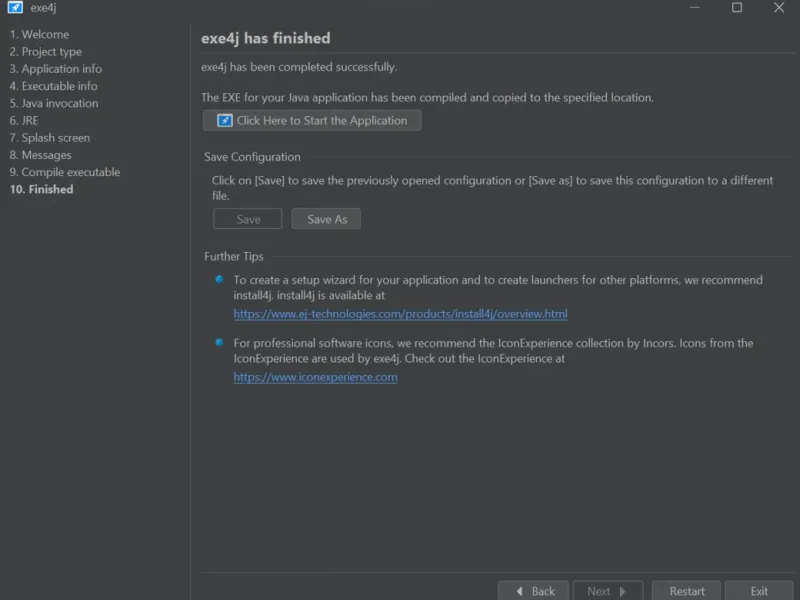Go to step 5 Java invocation
The image size is (800, 600).
click(54, 103)
